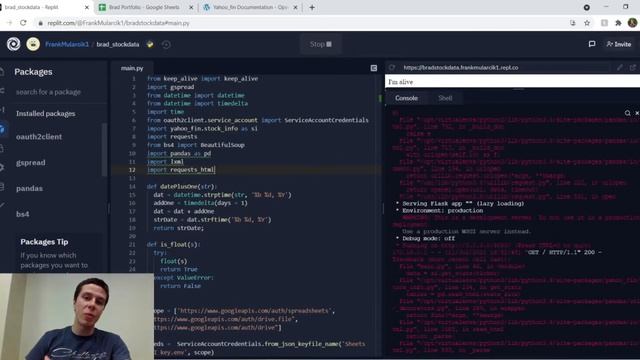Select the pandas package
This screenshot has width=640, height=360.
(29, 189)
